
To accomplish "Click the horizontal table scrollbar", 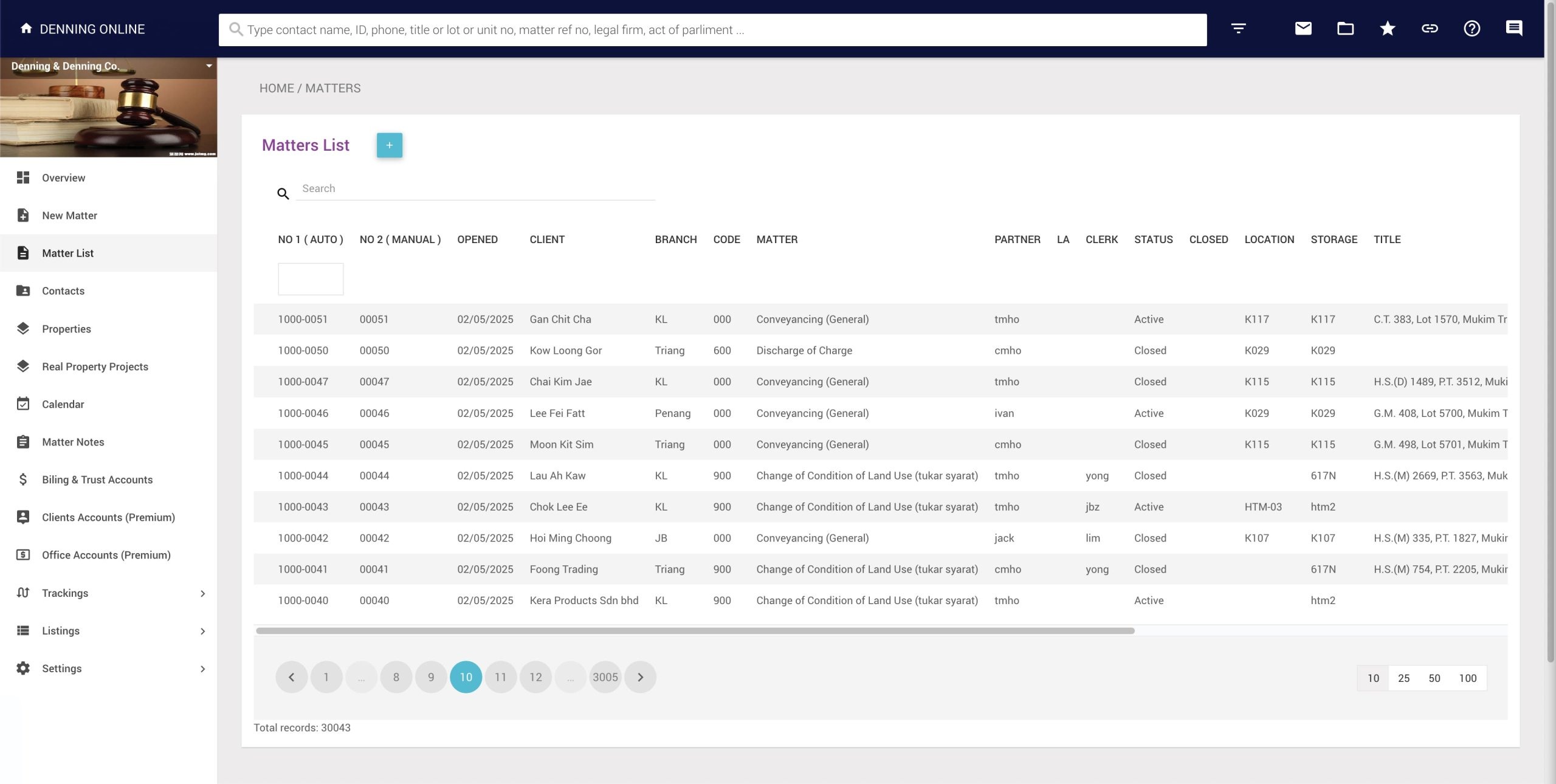I will (695, 631).
